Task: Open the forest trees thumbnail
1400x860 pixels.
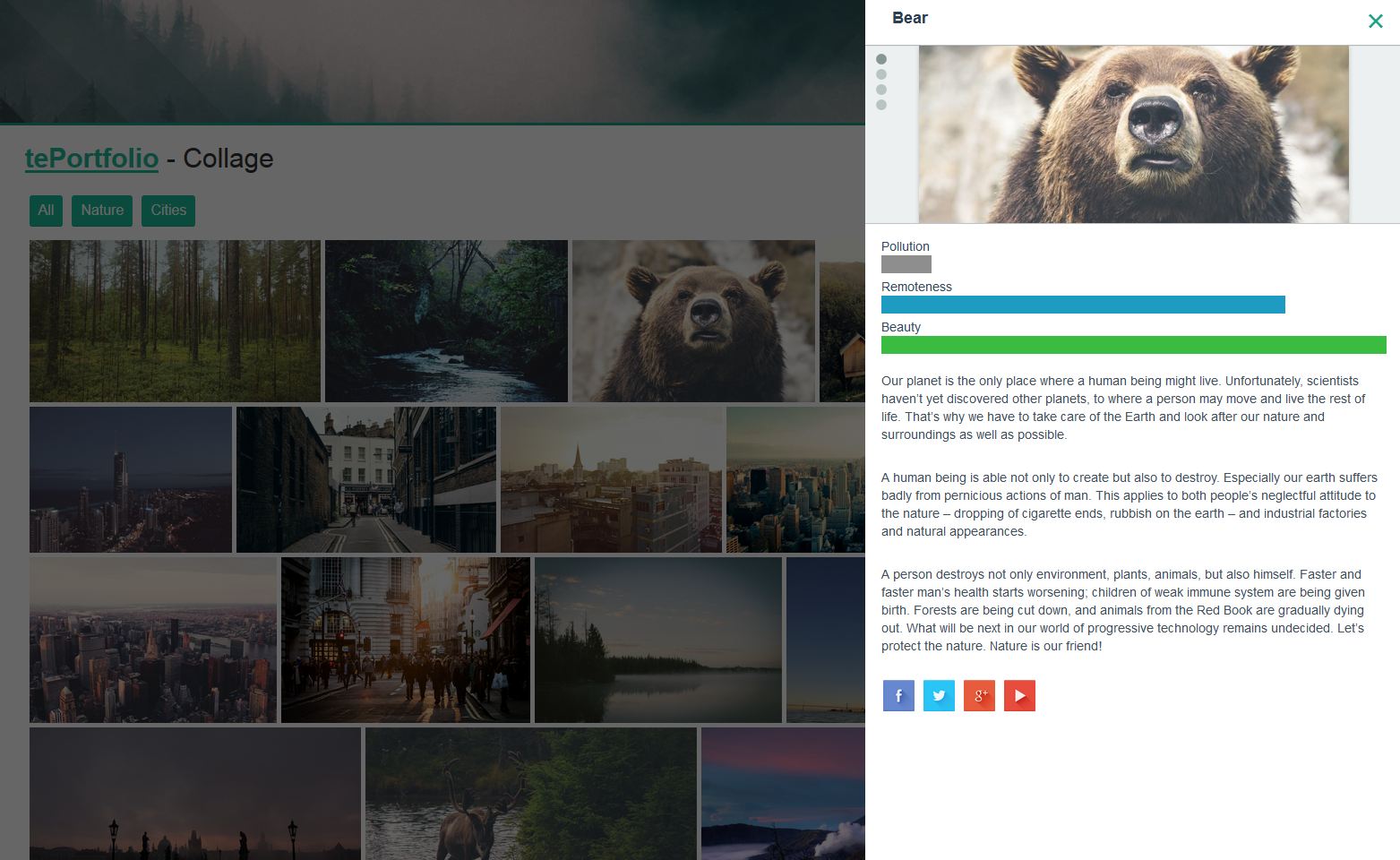Action: (175, 321)
